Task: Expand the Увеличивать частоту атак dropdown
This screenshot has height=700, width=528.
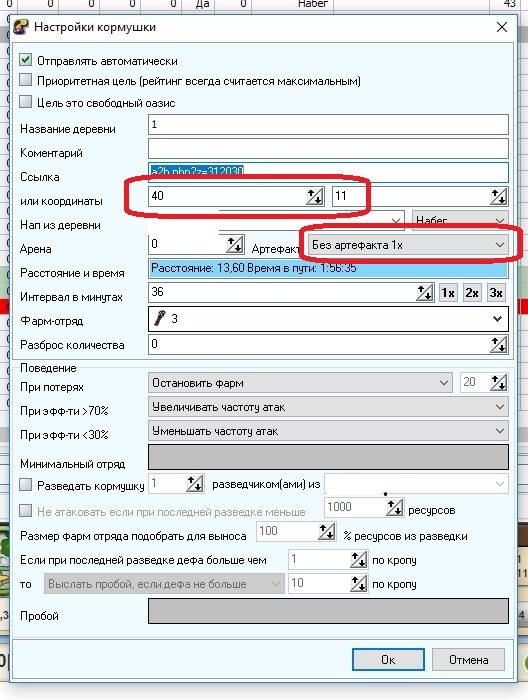Action: 328,407
